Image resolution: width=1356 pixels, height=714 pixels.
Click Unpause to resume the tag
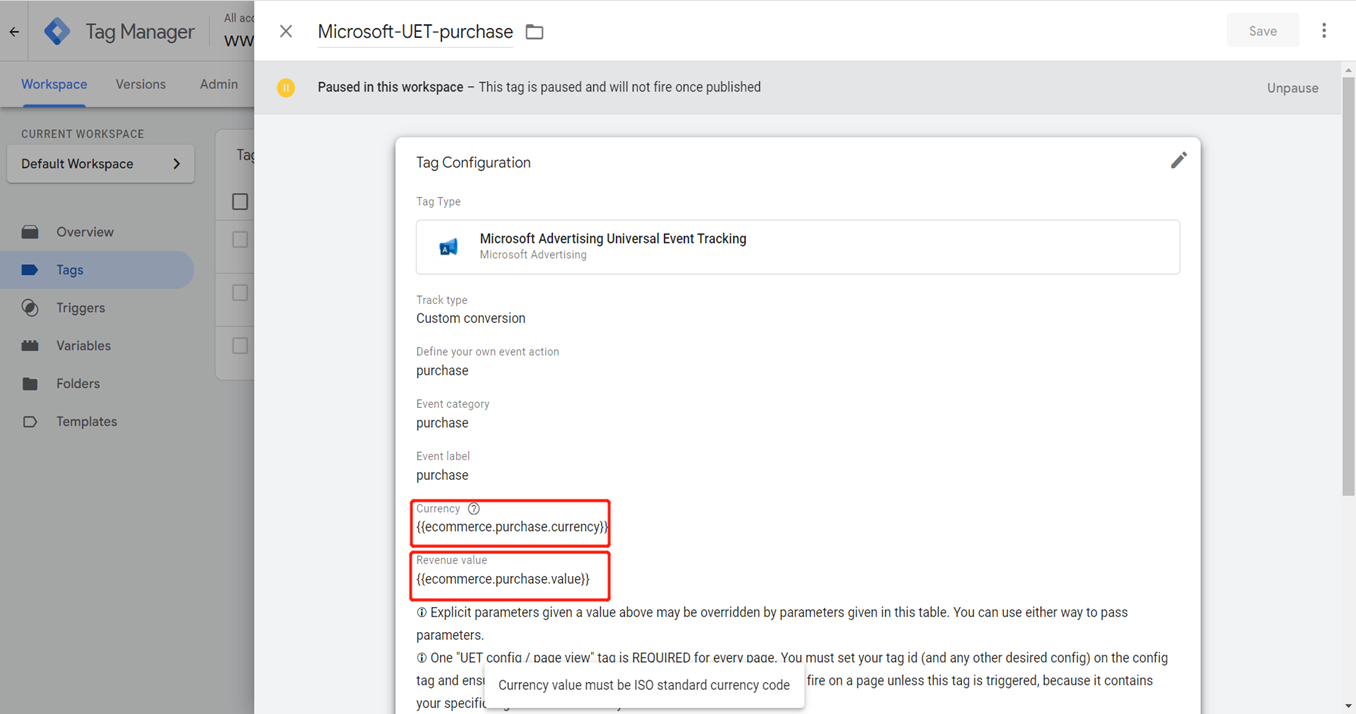[1292, 88]
